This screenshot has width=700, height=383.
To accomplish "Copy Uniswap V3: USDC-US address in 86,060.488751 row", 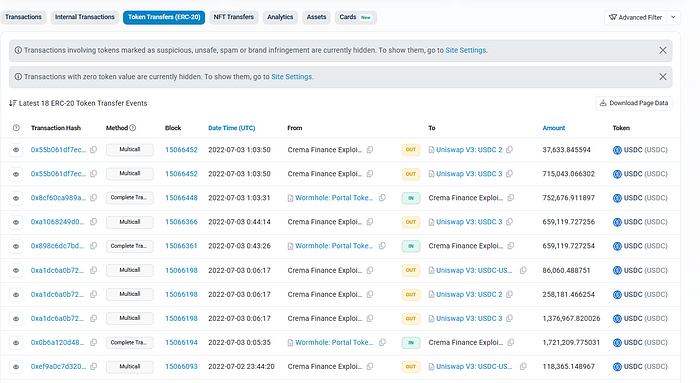I will point(523,270).
